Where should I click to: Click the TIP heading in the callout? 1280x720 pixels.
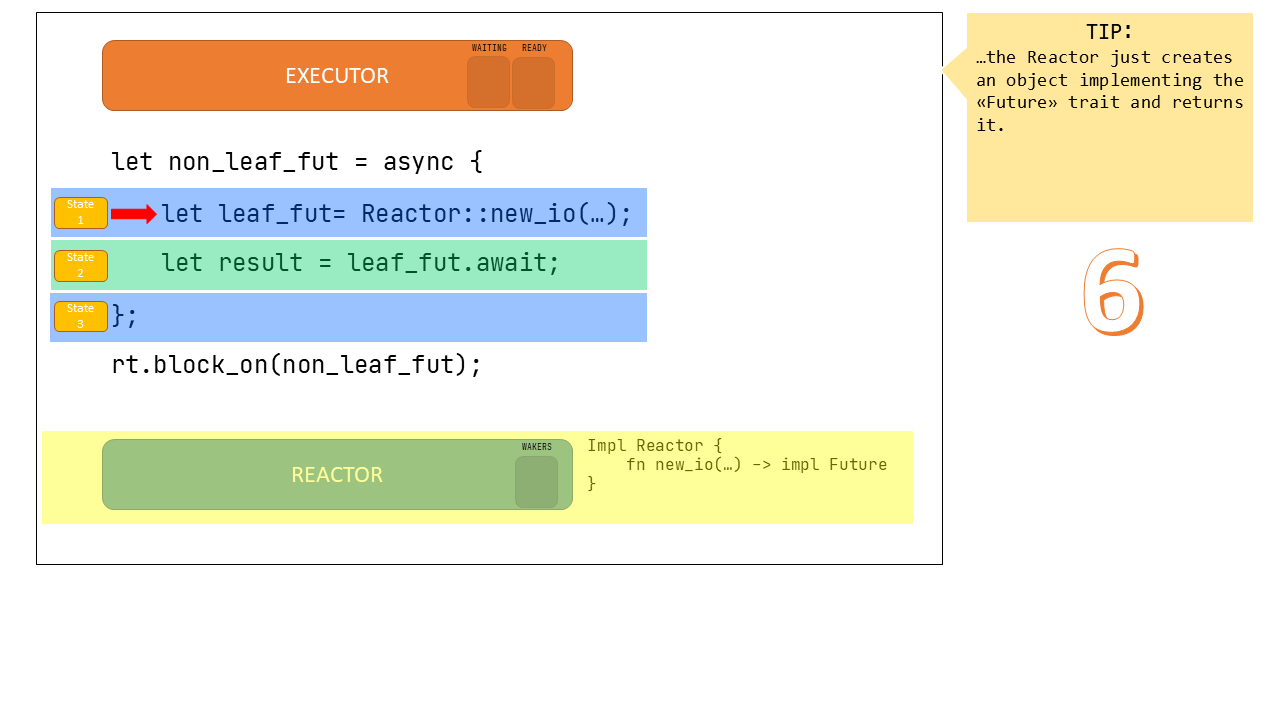click(1109, 31)
